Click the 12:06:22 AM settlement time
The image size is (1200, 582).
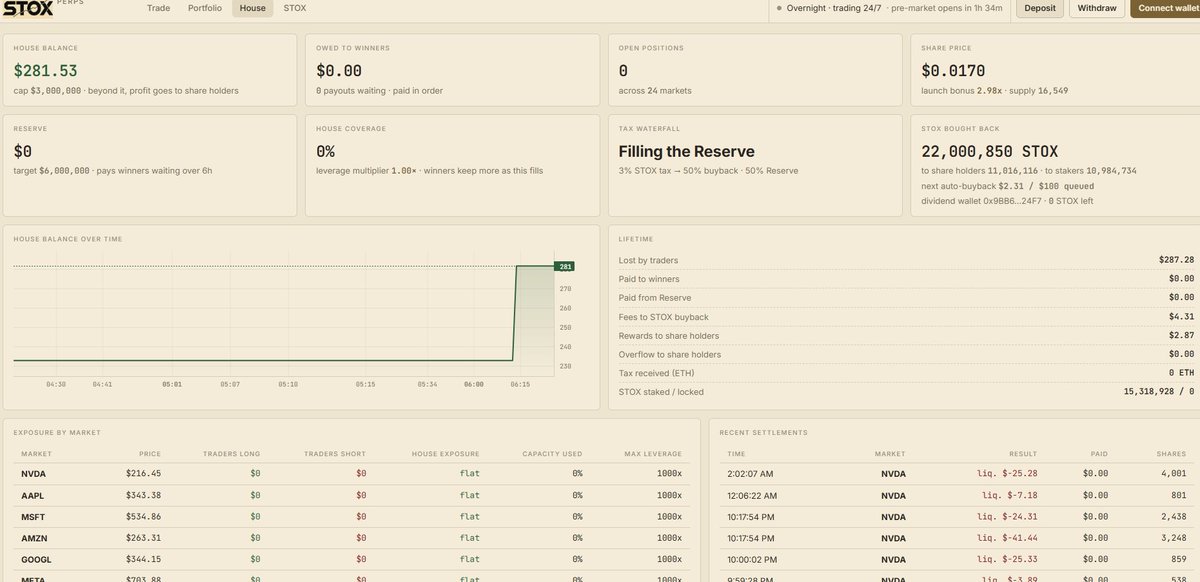tap(753, 495)
